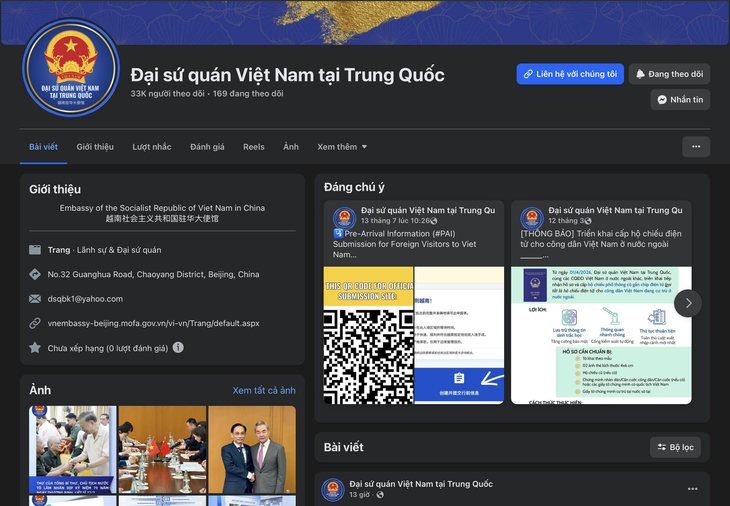Click the globe privacy icon on the 13 giờ post
Image resolution: width=730 pixels, height=506 pixels.
(x=380, y=494)
